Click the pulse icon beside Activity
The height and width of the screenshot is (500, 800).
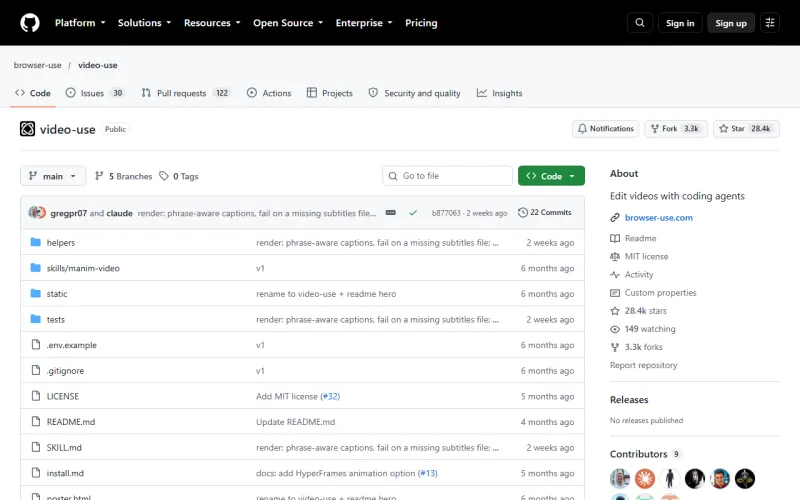[x=615, y=274]
